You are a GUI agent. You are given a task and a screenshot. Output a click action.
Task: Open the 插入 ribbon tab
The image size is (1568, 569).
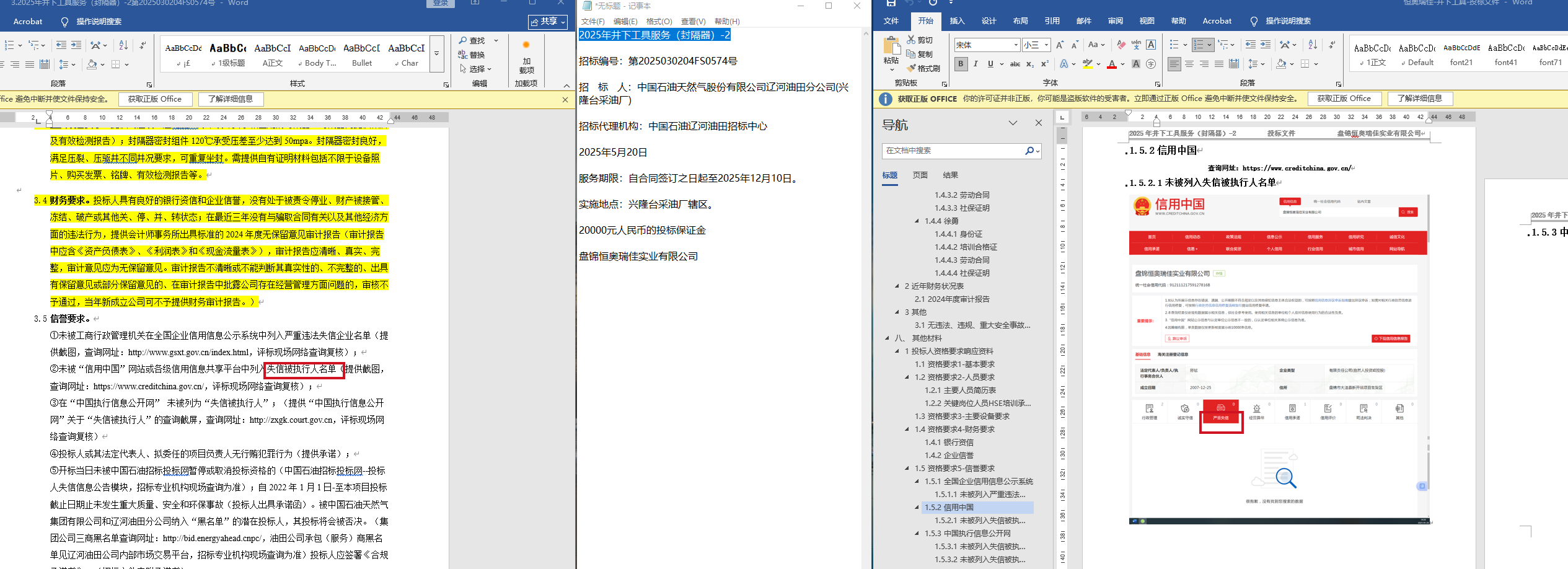tap(957, 21)
